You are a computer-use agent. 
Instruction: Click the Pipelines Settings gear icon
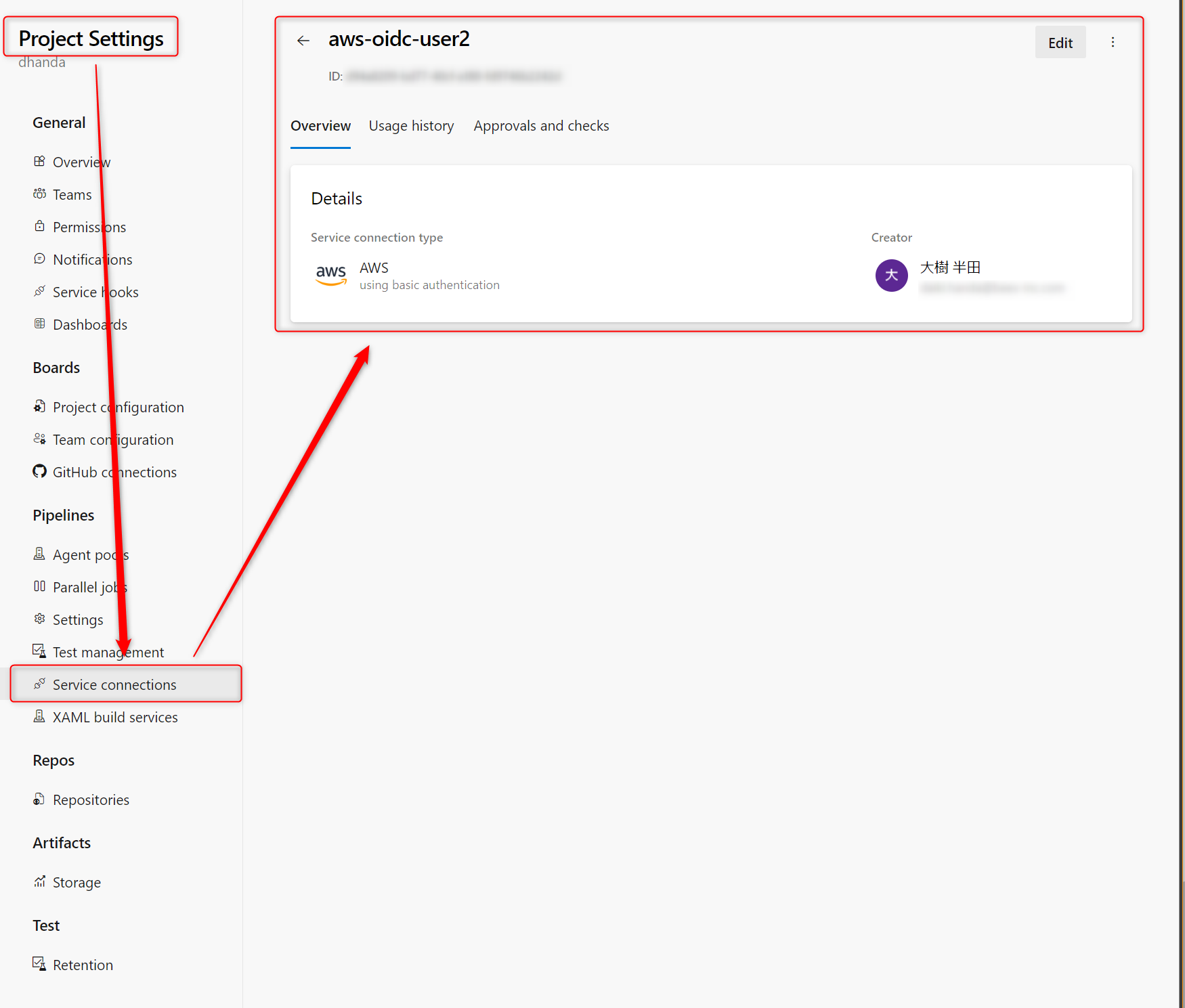40,619
